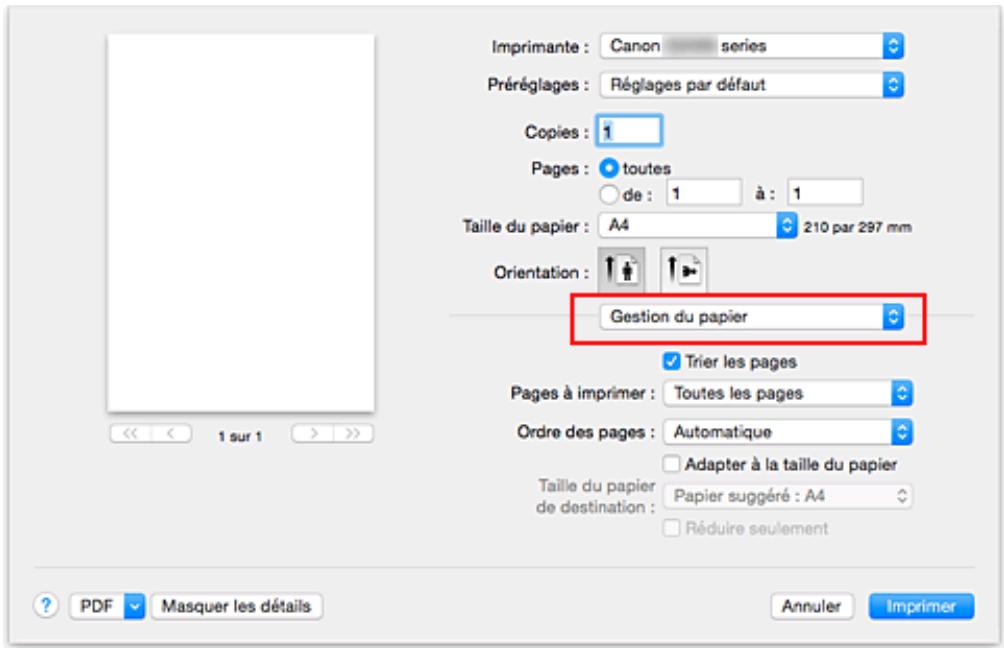The height and width of the screenshot is (648, 1004).
Task: Click the '1 sur 1' page indicator
Action: [x=240, y=436]
